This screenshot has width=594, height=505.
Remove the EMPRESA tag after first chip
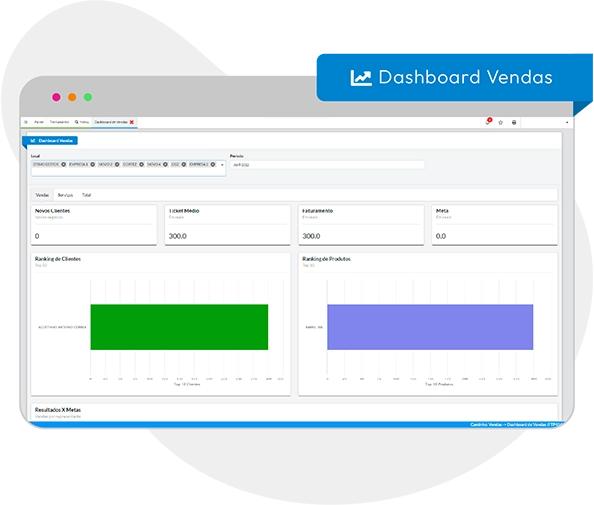92,164
